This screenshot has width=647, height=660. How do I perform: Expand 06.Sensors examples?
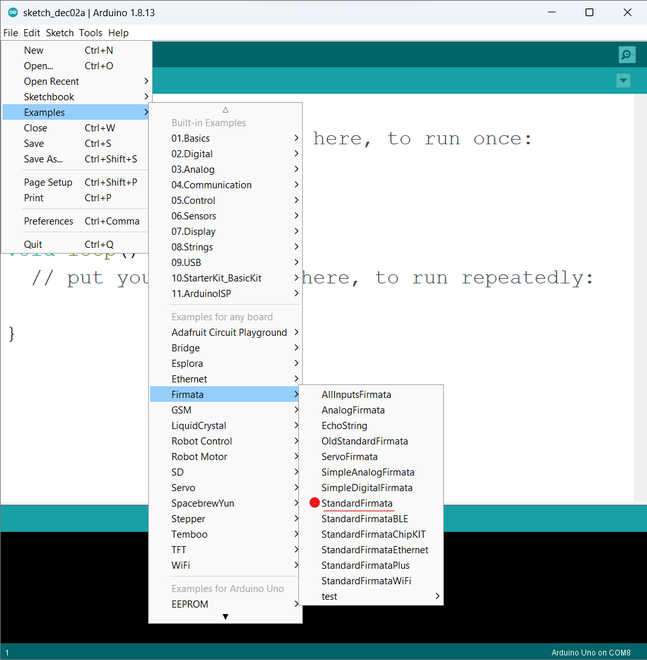click(225, 216)
